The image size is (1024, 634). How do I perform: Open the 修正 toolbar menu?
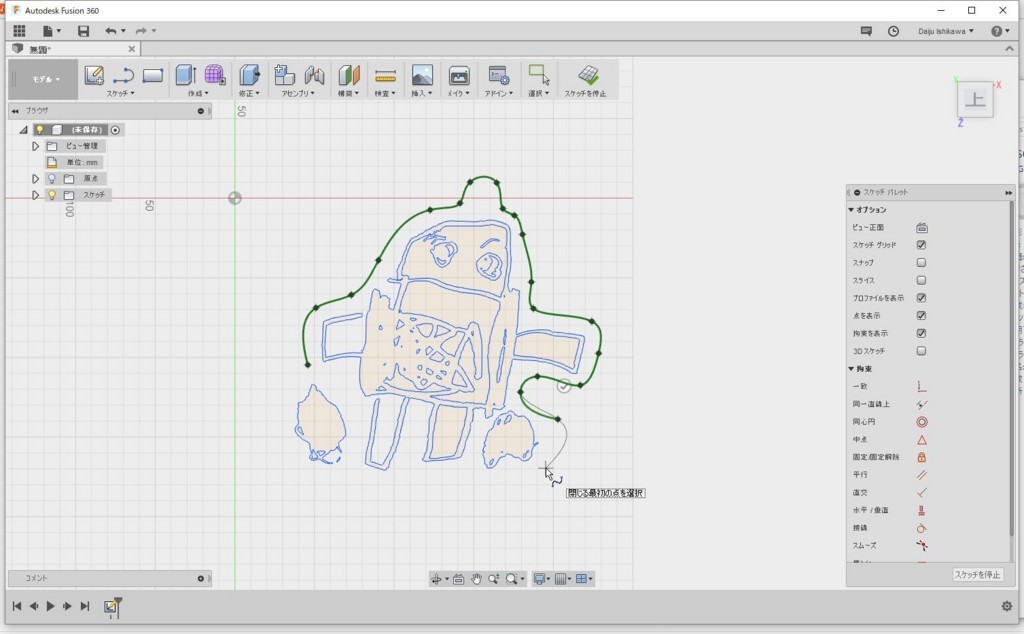click(249, 93)
